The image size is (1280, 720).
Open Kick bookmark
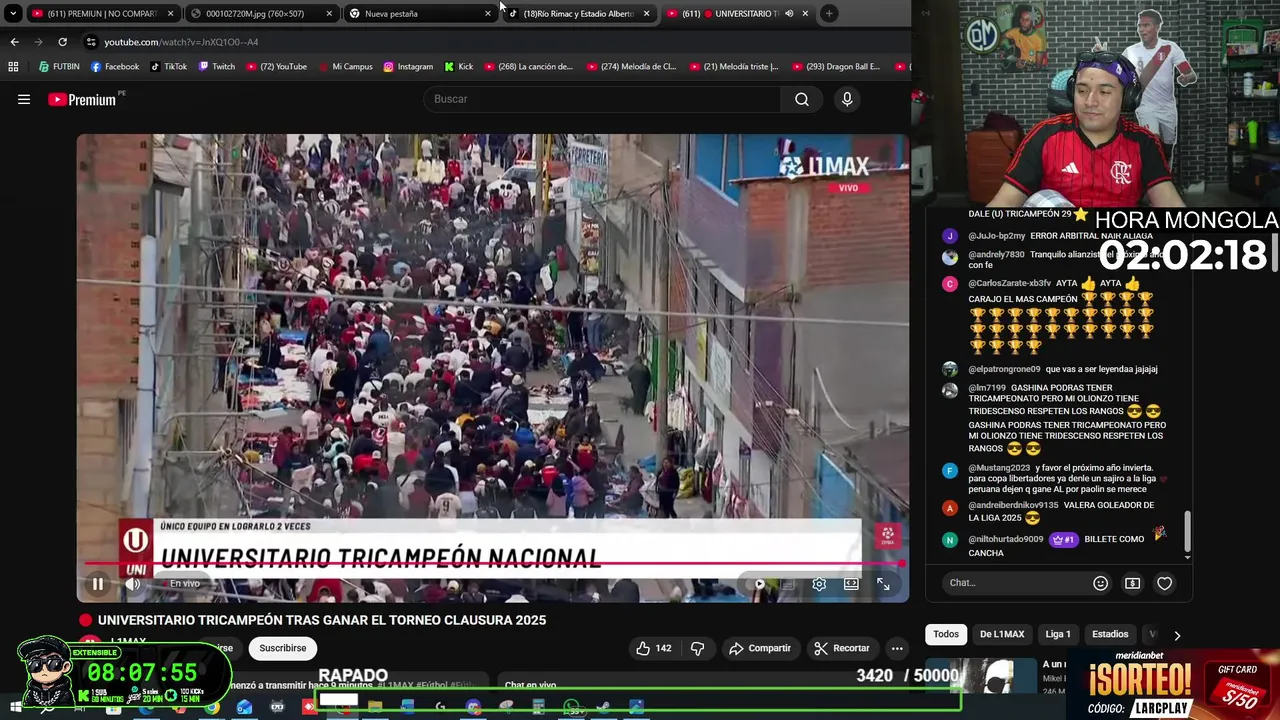coord(459,67)
